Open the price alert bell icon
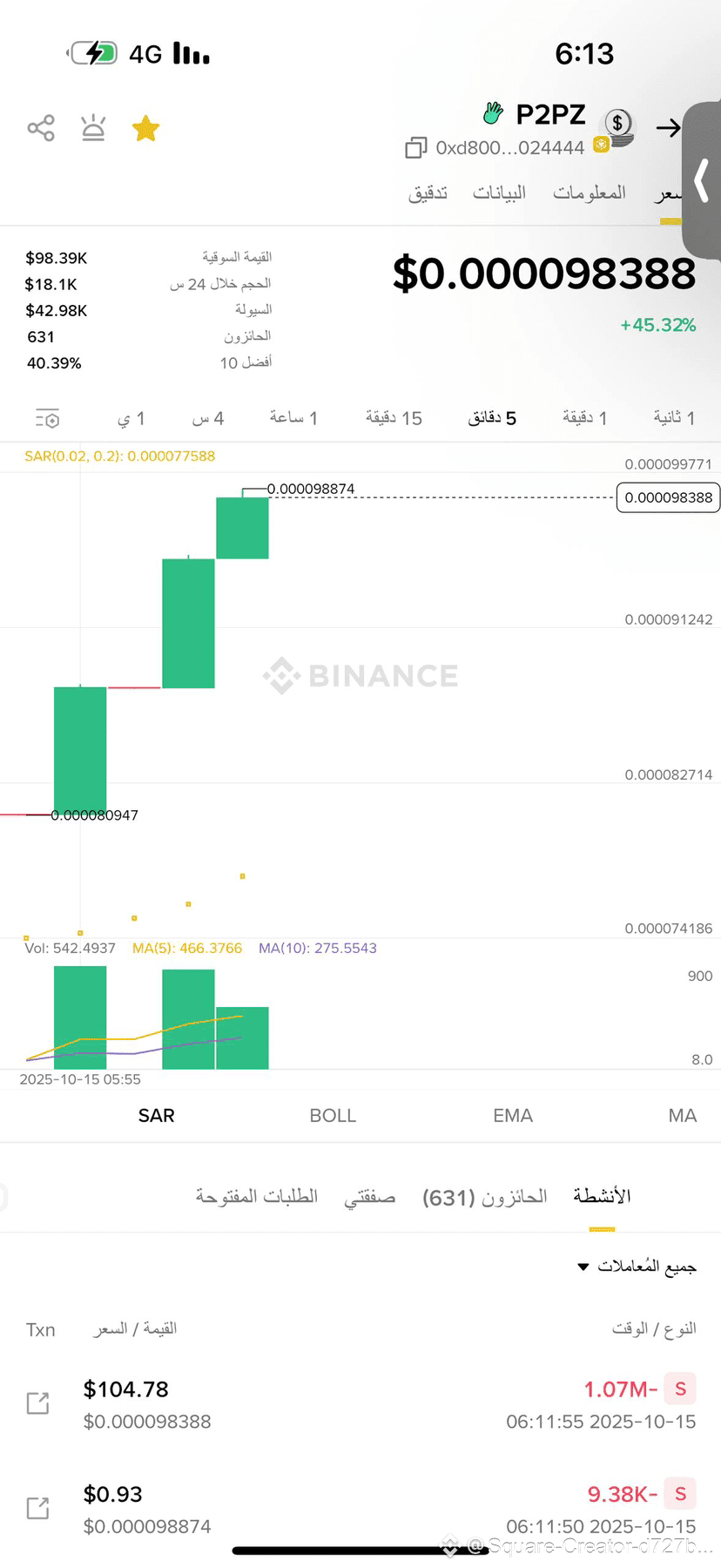 (93, 128)
